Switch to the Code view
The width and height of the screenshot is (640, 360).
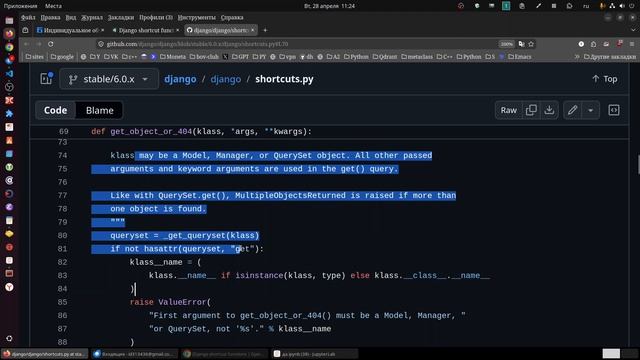pos(56,110)
